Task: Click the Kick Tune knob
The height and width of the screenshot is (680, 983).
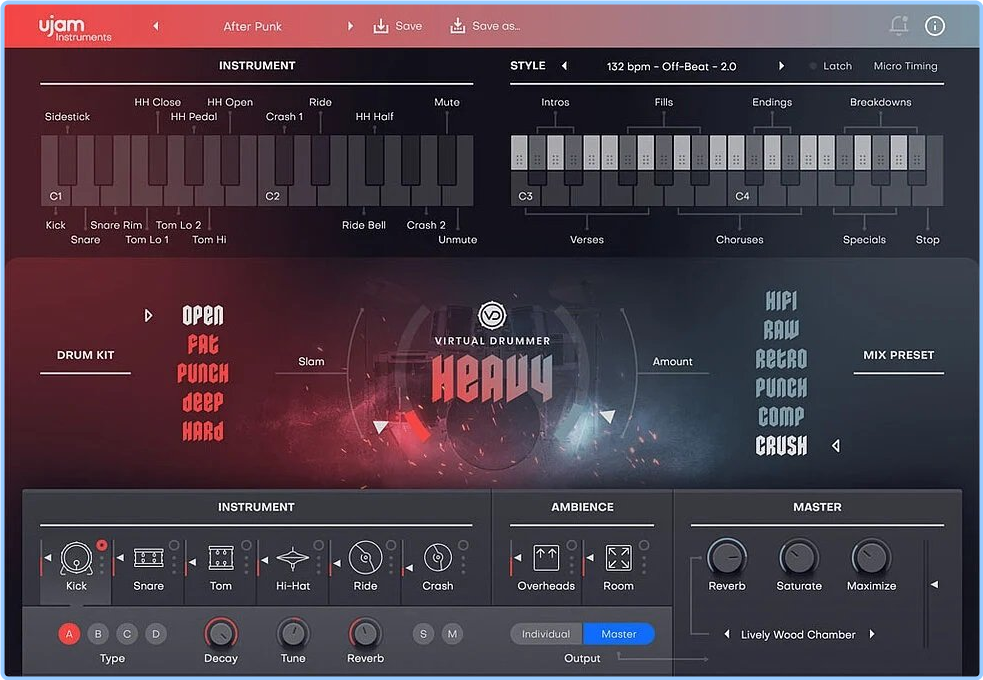Action: (293, 633)
